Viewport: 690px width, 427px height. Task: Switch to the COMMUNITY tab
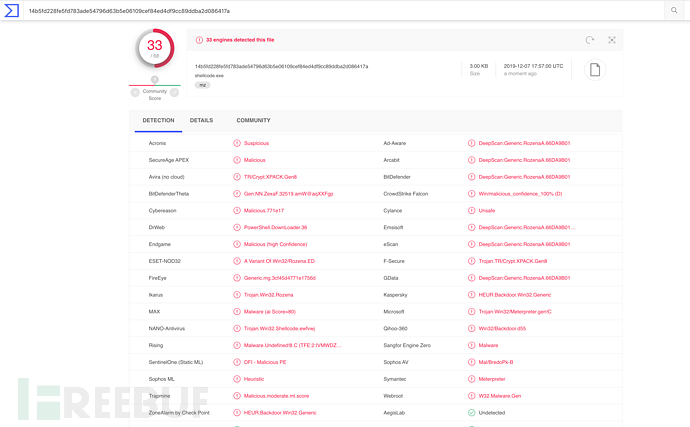click(253, 120)
